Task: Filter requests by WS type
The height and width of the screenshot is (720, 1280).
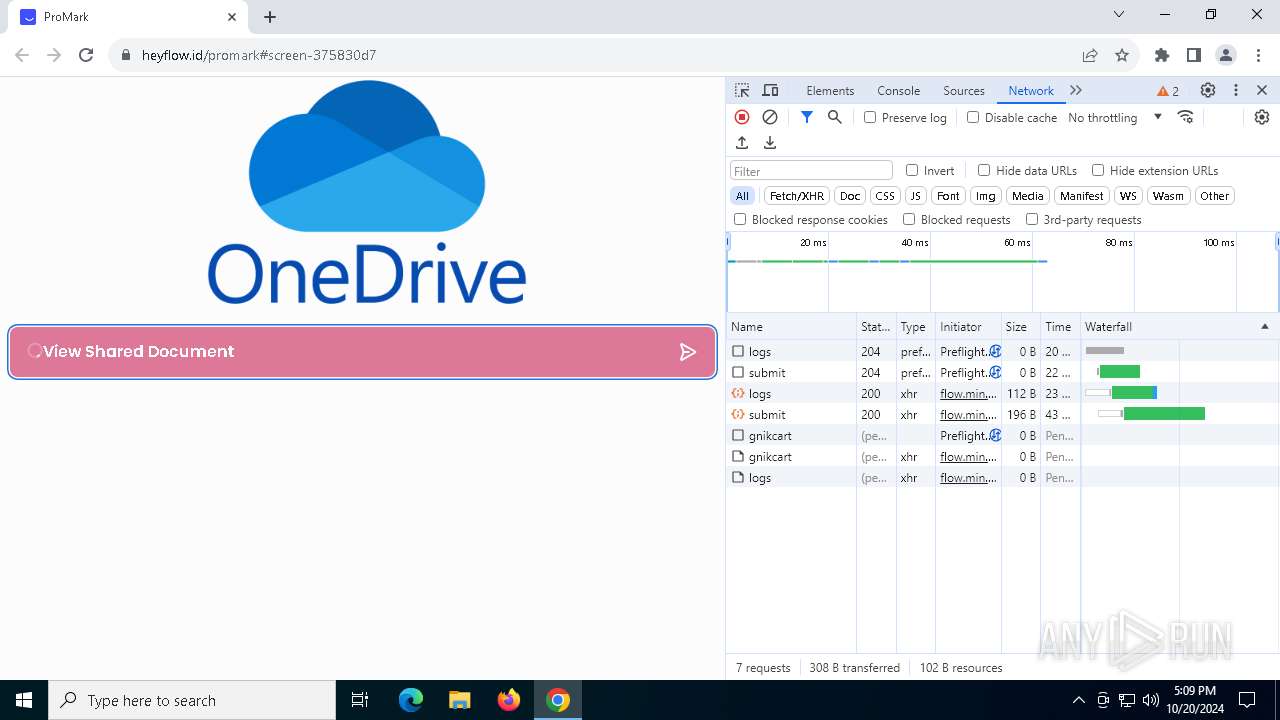Action: pyautogui.click(x=1128, y=196)
